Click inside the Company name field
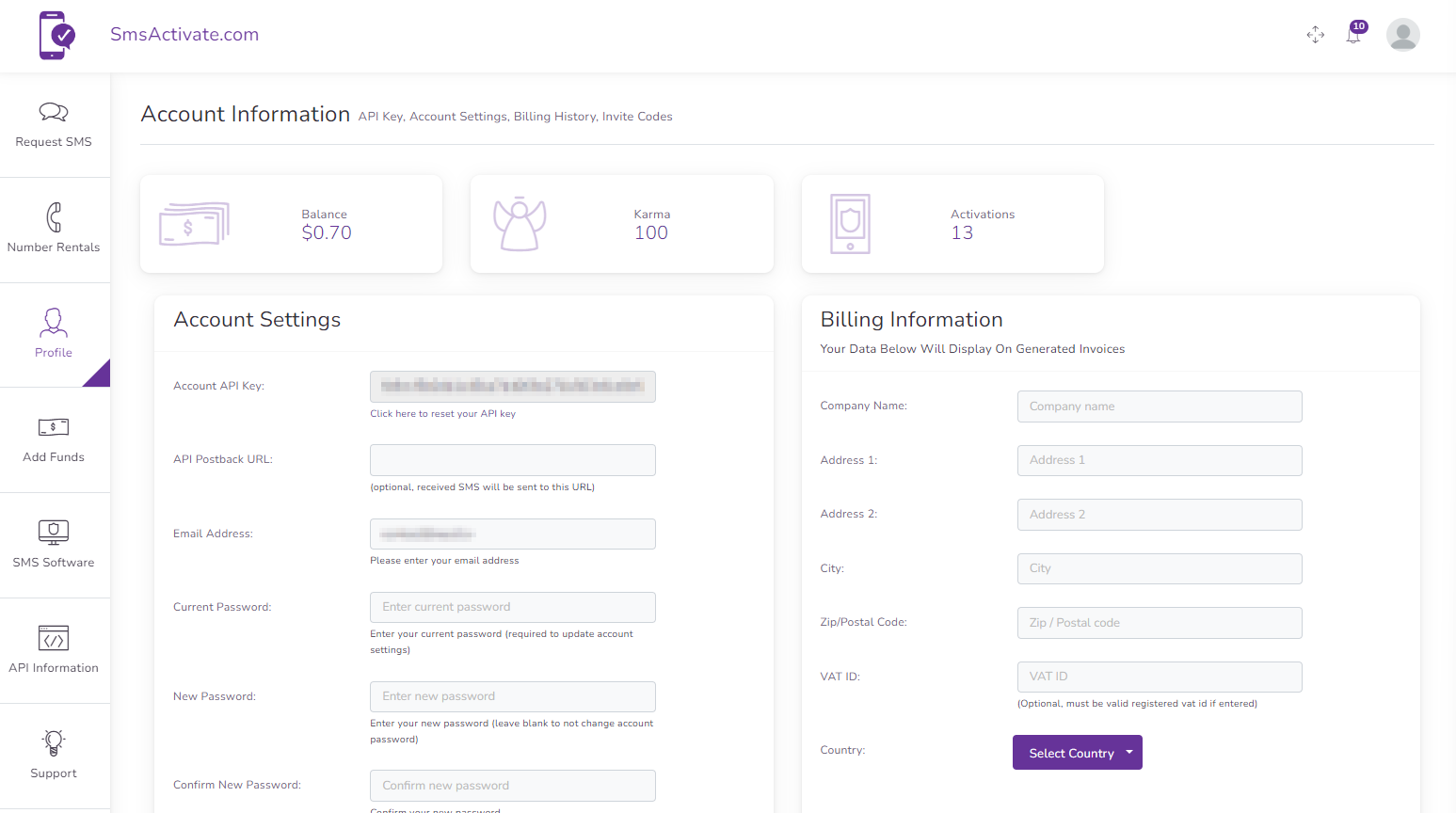The height and width of the screenshot is (813, 1456). point(1159,406)
